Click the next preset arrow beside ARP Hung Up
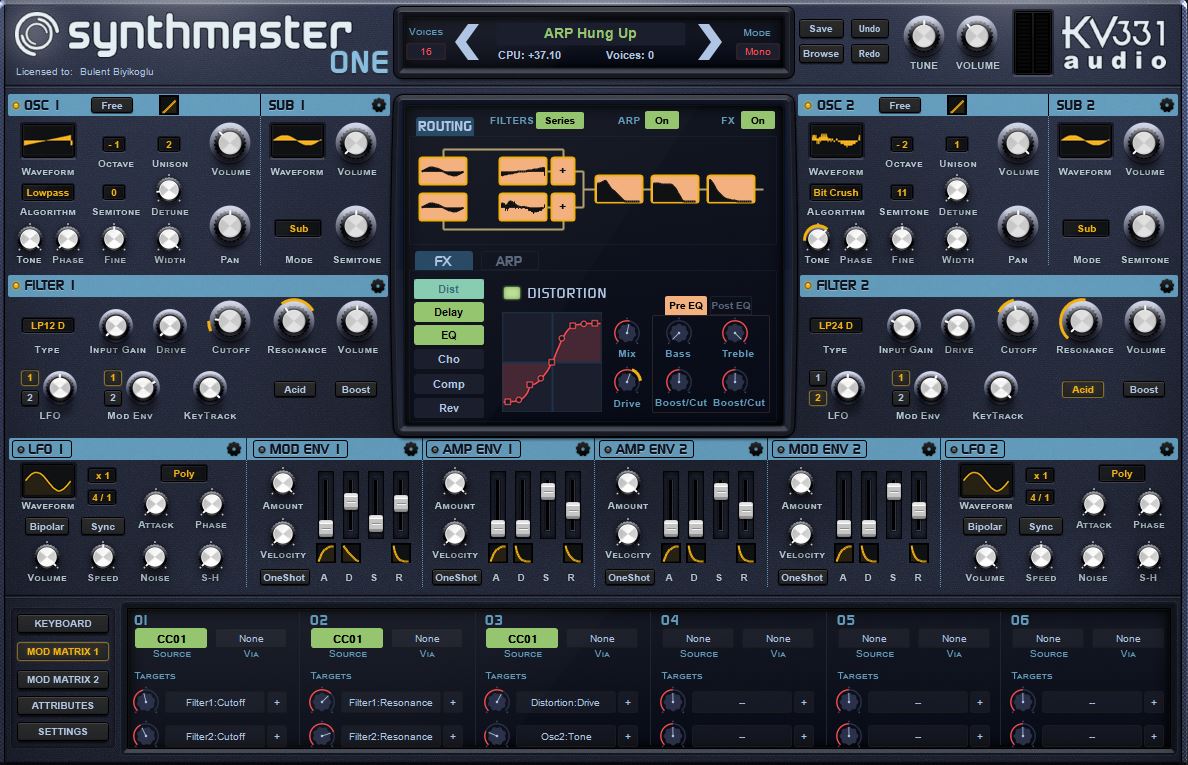Viewport: 1188px width, 765px height. [x=708, y=43]
